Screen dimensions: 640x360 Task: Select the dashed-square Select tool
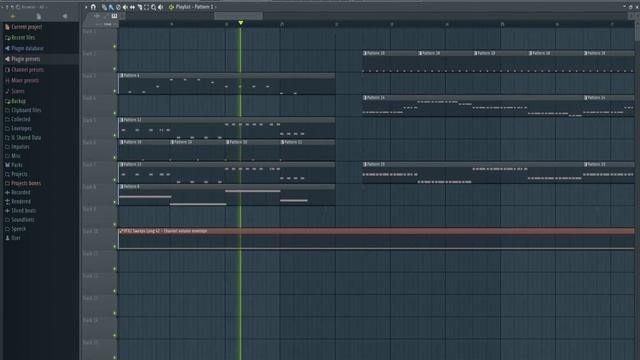click(147, 7)
